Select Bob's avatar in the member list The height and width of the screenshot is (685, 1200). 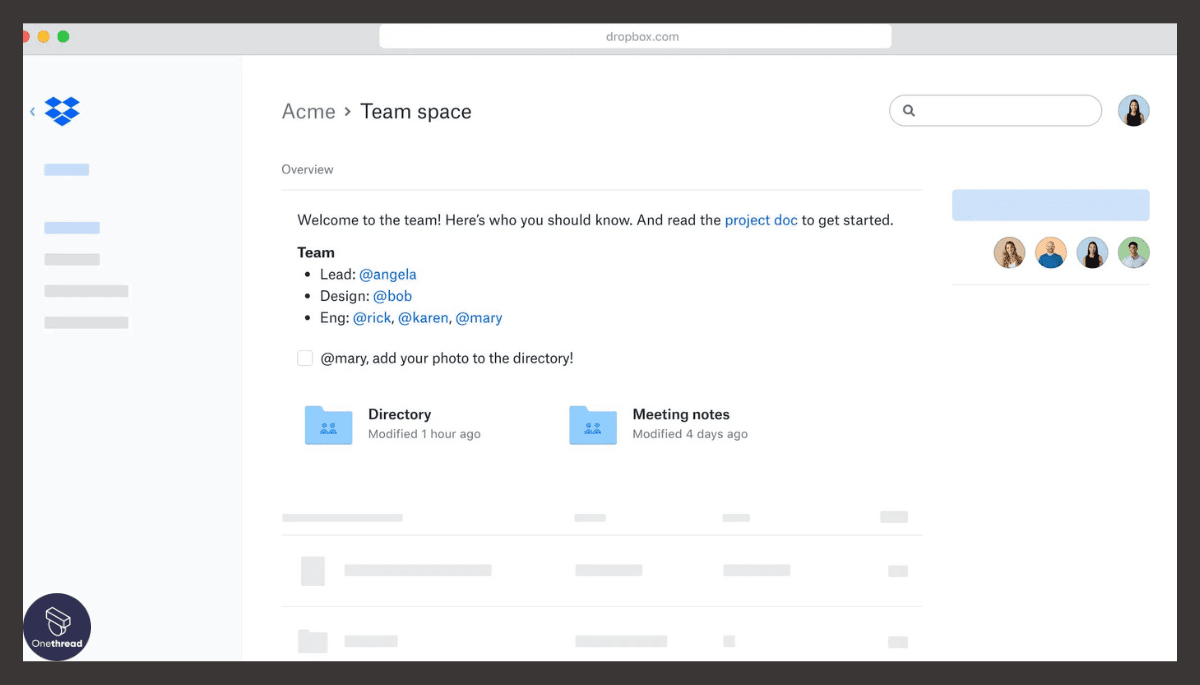1050,253
